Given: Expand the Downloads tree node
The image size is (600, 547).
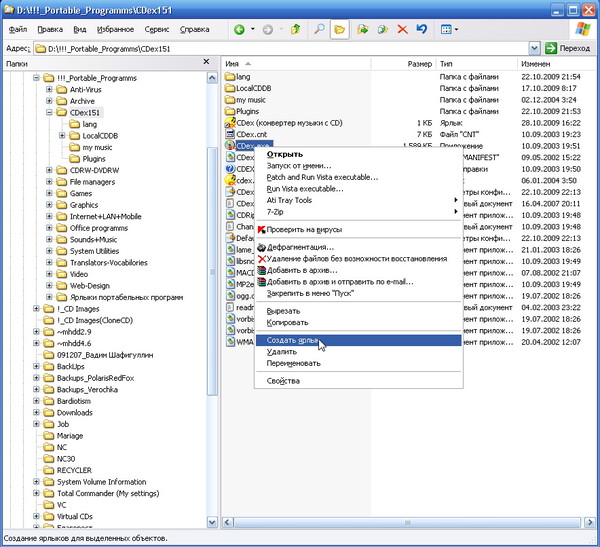Looking at the screenshot, I should pos(36,412).
